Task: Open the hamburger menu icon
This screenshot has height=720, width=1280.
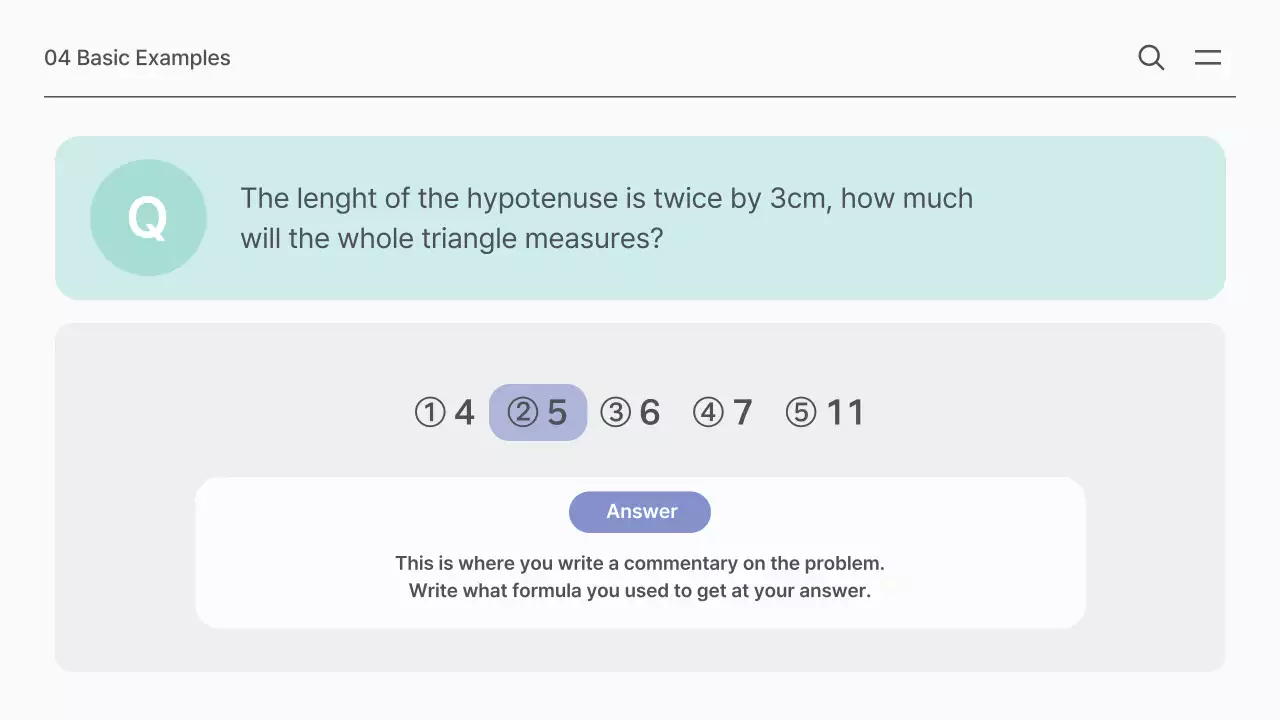Action: pyautogui.click(x=1208, y=58)
